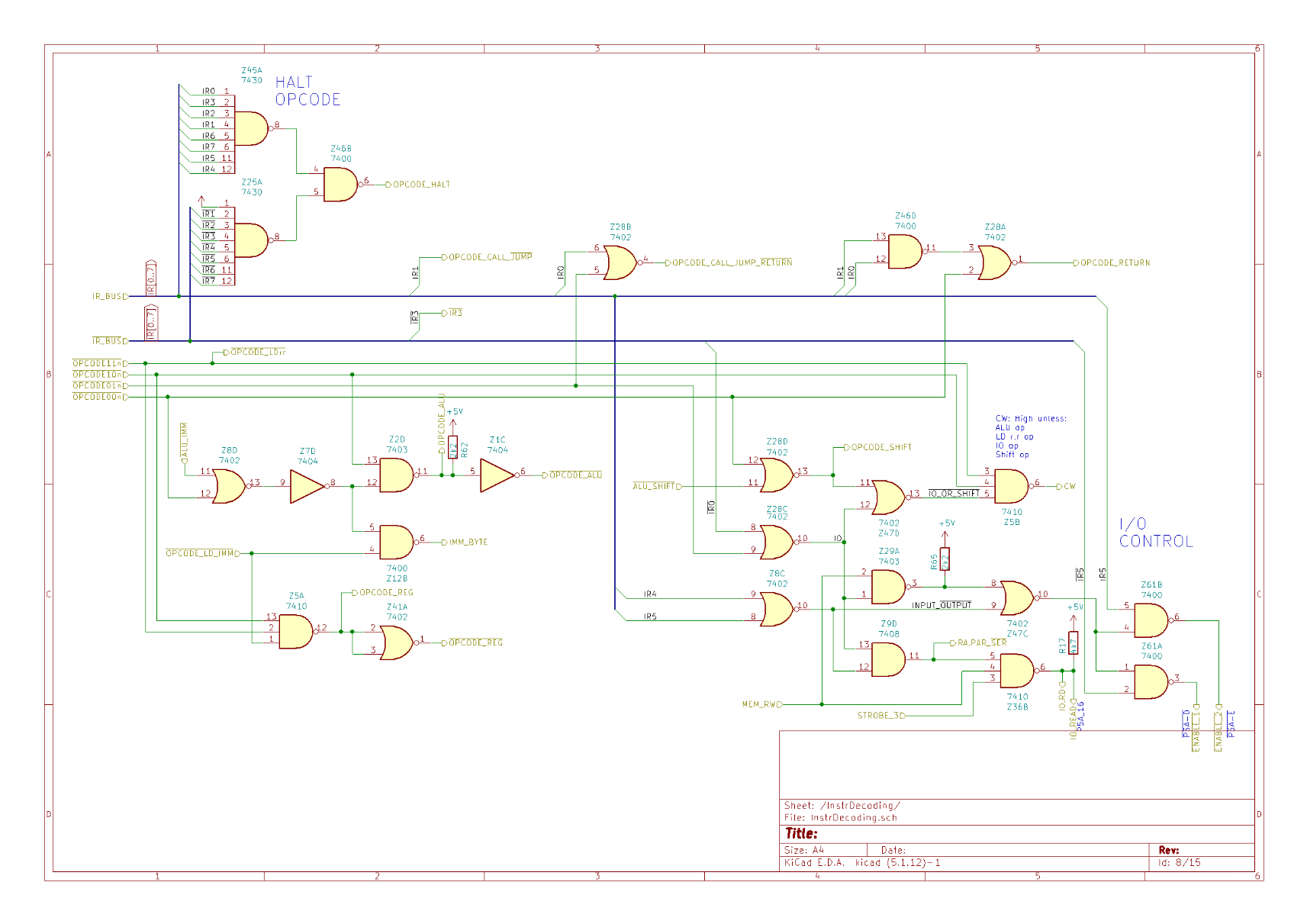Select resistor R62 under the +5V symbol
Viewport: 1307px width, 924px height.
point(452,450)
